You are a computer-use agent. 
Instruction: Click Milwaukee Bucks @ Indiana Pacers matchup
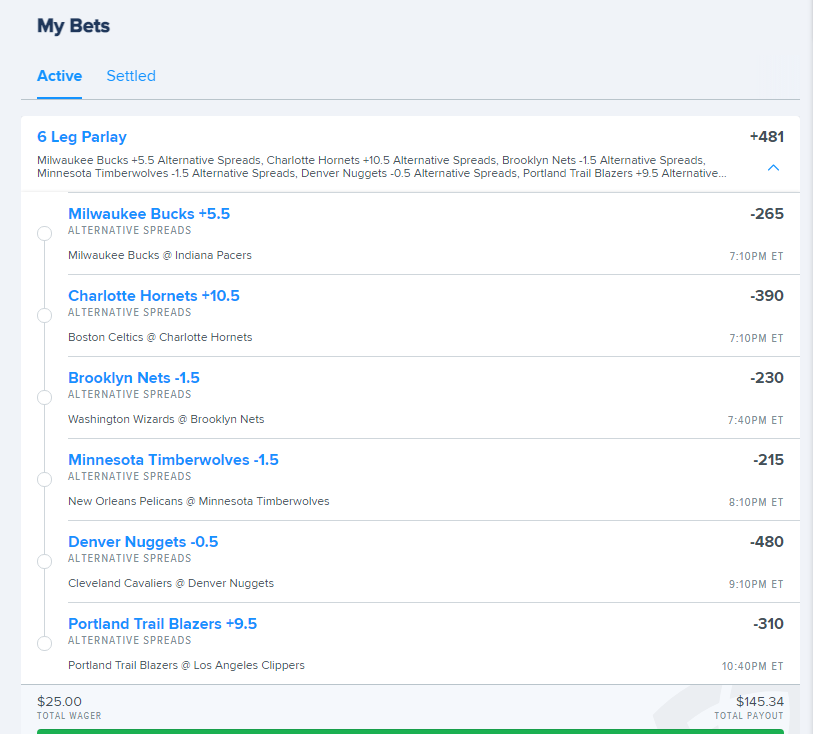pyautogui.click(x=160, y=255)
